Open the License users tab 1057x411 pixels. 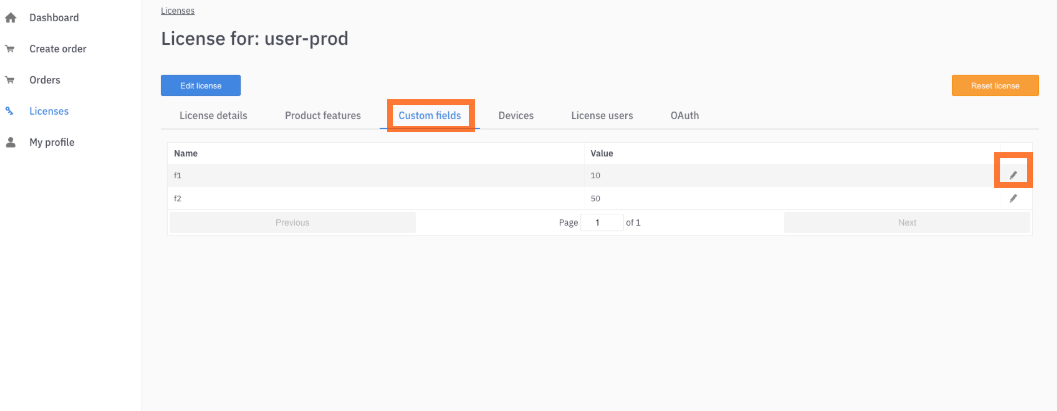[602, 116]
